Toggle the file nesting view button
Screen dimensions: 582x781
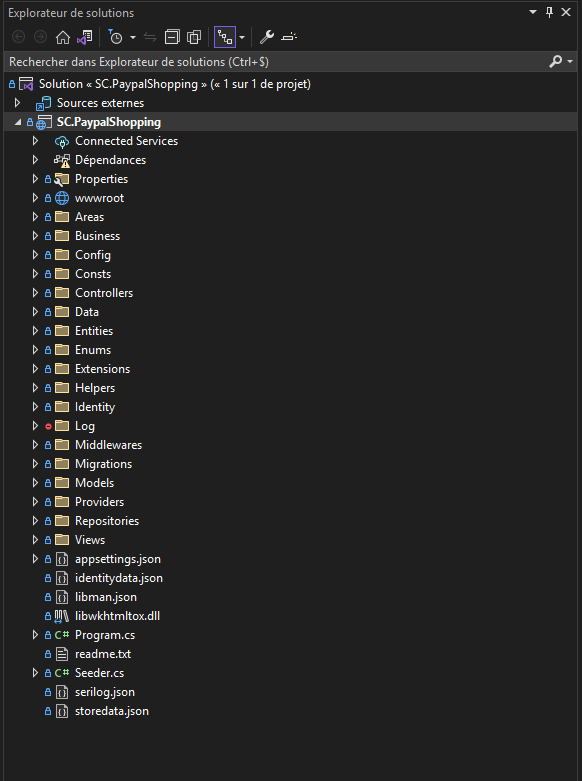(x=225, y=37)
